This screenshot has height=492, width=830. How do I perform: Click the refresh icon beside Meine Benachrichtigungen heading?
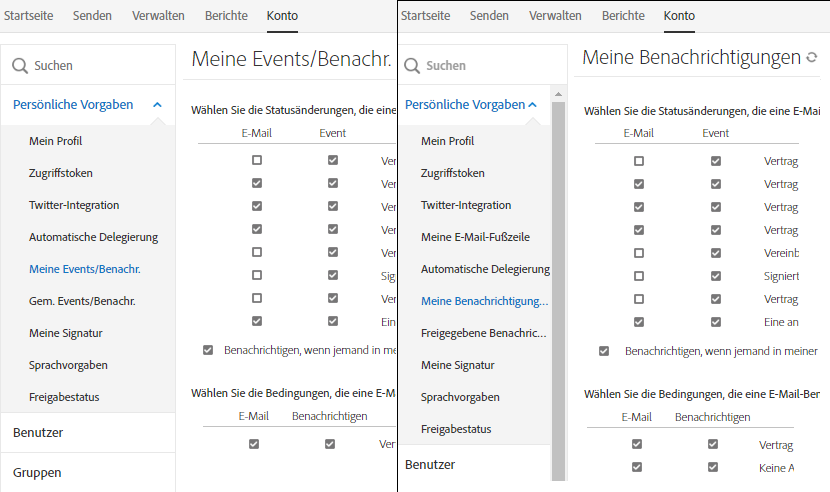pyautogui.click(x=812, y=59)
